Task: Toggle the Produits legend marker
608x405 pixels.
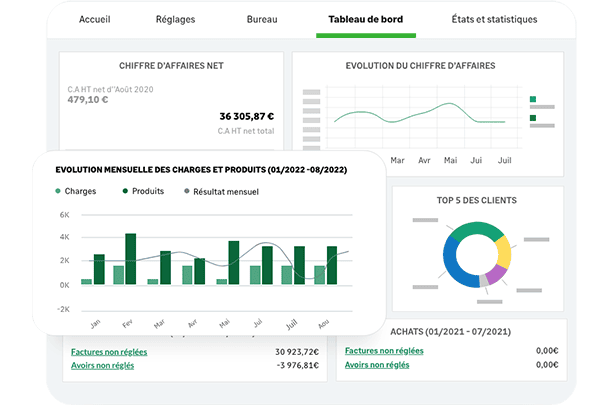Action: (126, 191)
